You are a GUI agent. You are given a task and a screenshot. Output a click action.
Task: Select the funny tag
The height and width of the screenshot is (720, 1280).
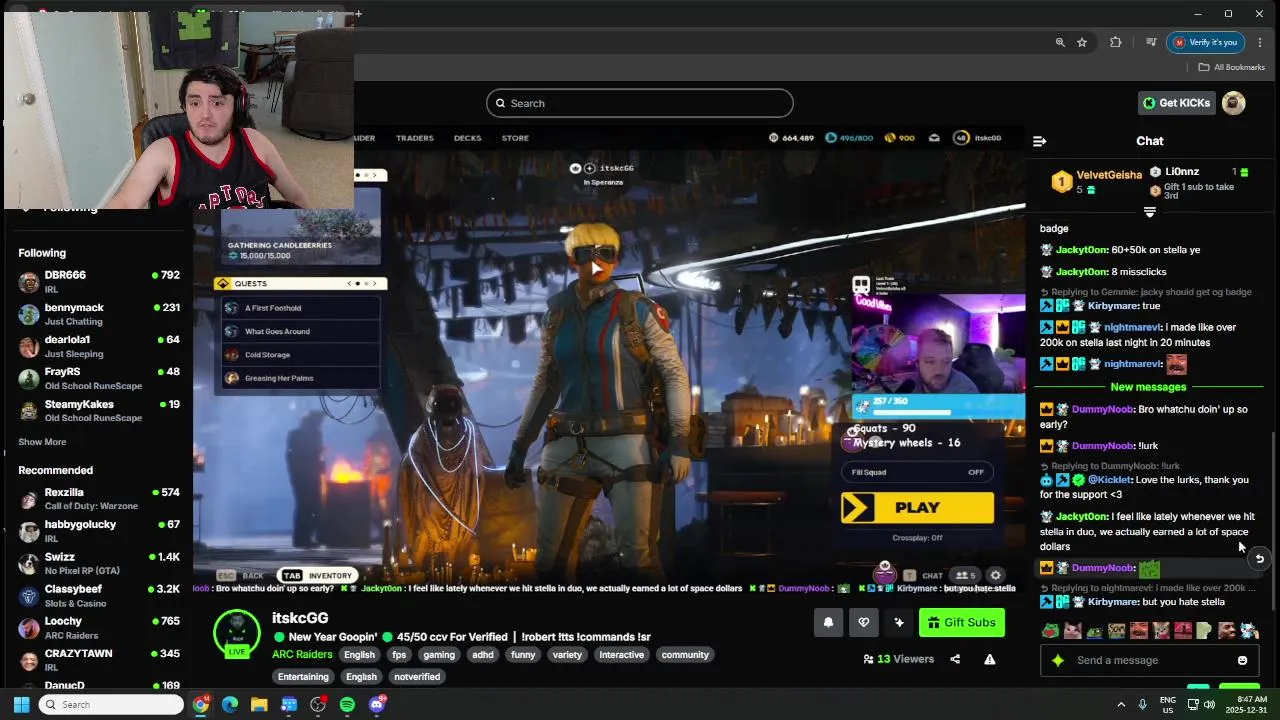(x=523, y=655)
